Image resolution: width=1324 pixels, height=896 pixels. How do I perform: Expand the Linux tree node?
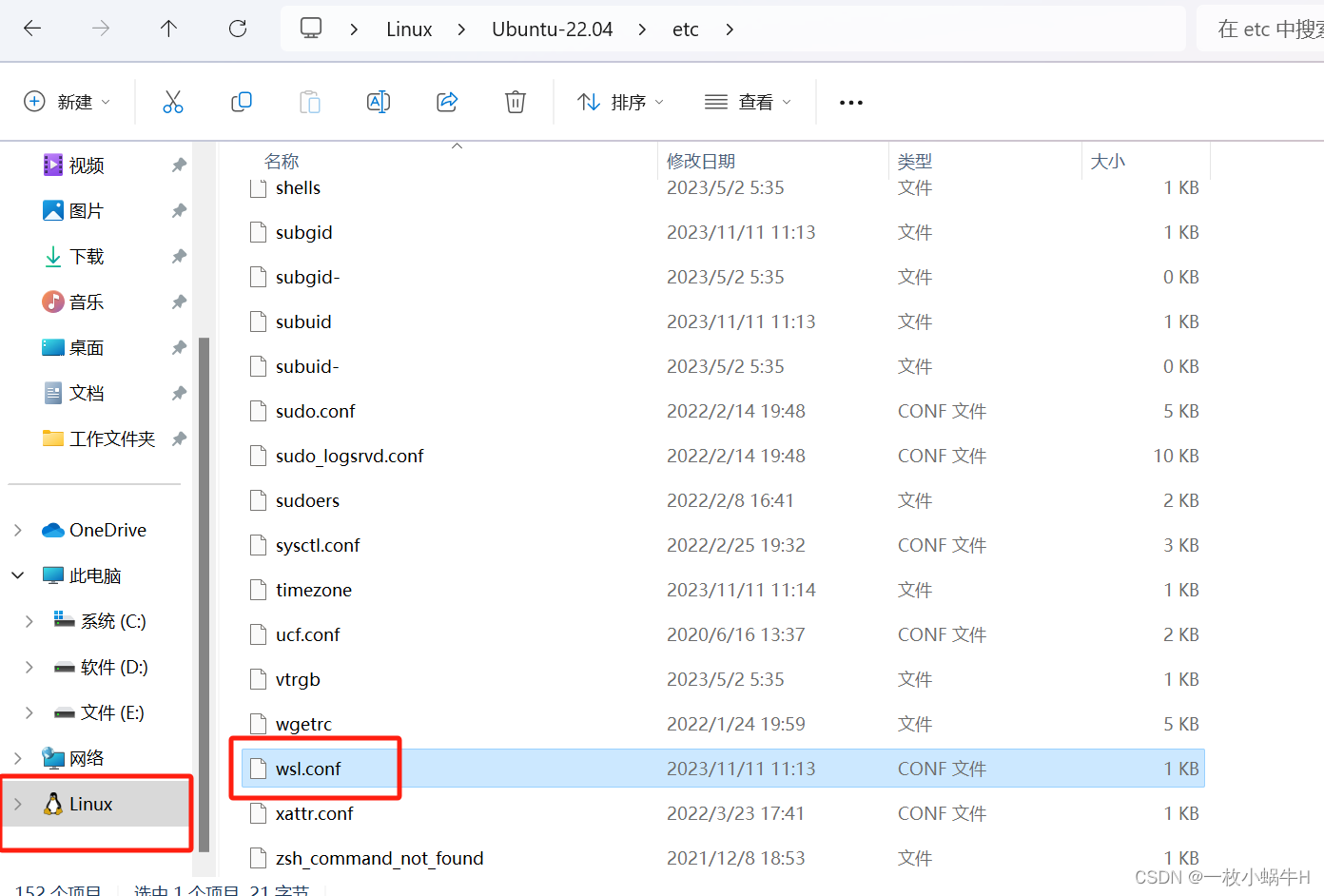coord(18,804)
